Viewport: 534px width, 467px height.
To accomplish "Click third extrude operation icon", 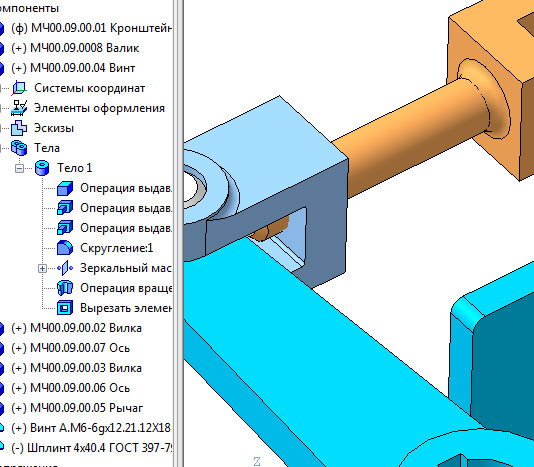I will (65, 228).
